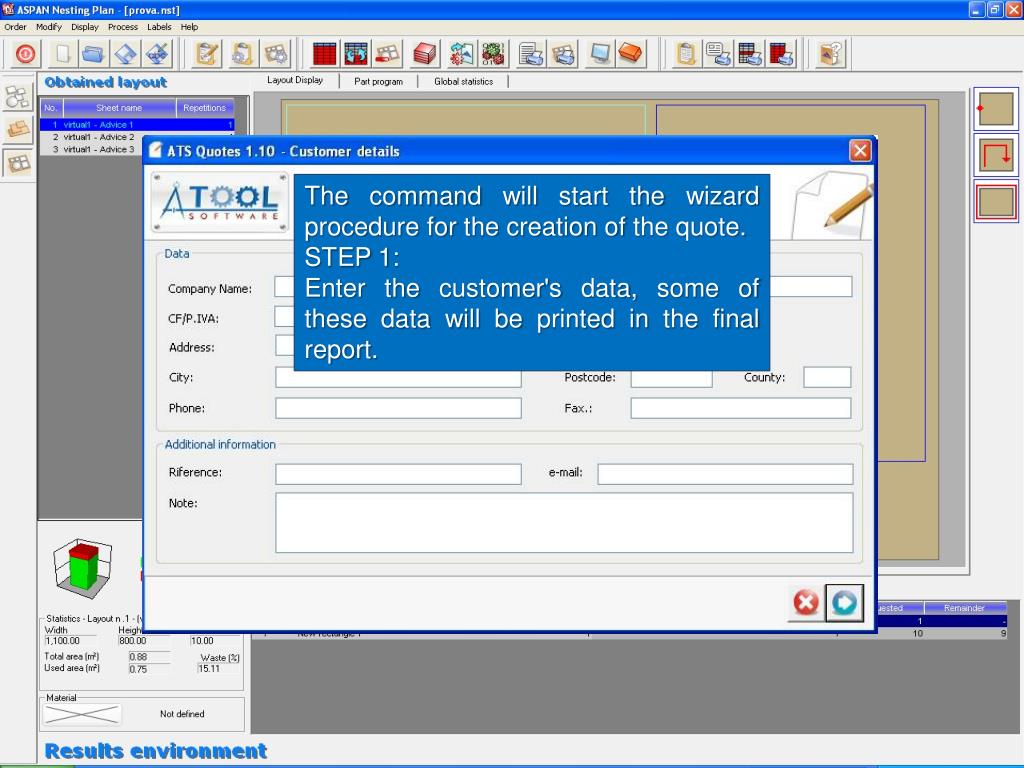Screen dimensions: 1024x768
Task: Open a file with the folder icon
Action: 93,54
